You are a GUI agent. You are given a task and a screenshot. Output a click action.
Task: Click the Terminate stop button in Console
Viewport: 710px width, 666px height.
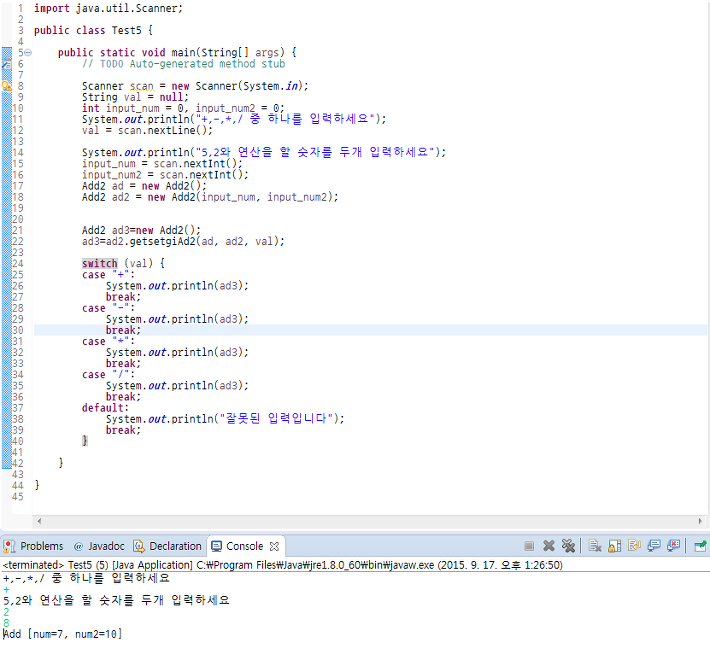(x=528, y=546)
